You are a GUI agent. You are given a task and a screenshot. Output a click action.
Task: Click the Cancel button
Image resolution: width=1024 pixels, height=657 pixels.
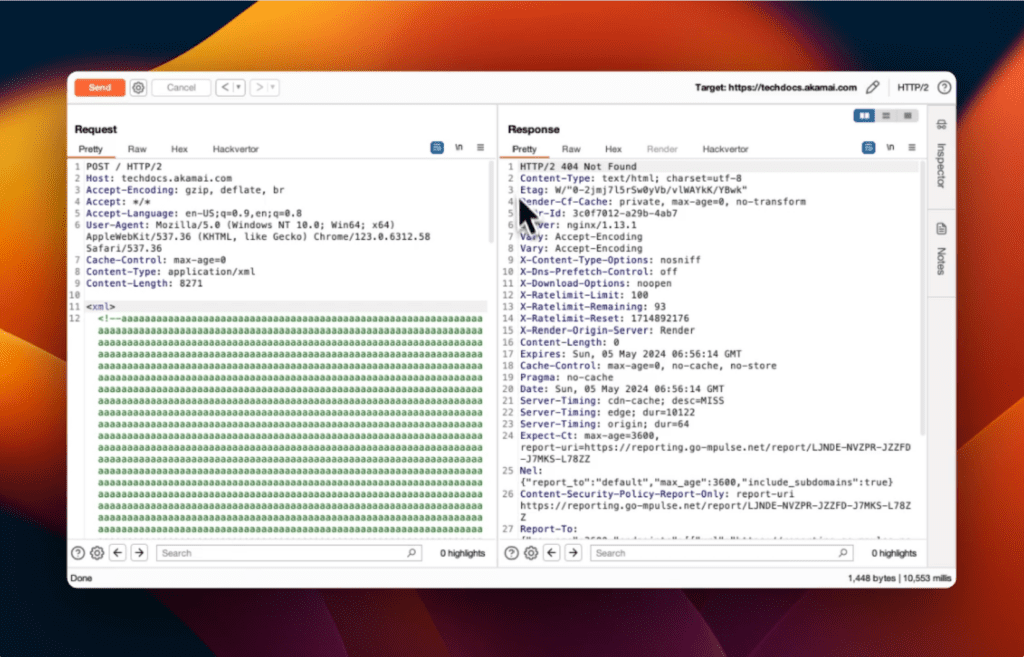point(181,88)
